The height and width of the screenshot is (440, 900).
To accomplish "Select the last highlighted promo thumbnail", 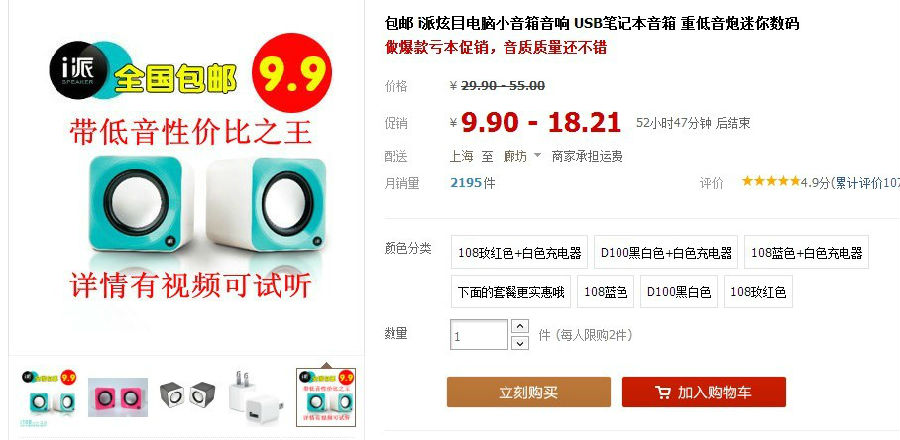I will [x=325, y=398].
